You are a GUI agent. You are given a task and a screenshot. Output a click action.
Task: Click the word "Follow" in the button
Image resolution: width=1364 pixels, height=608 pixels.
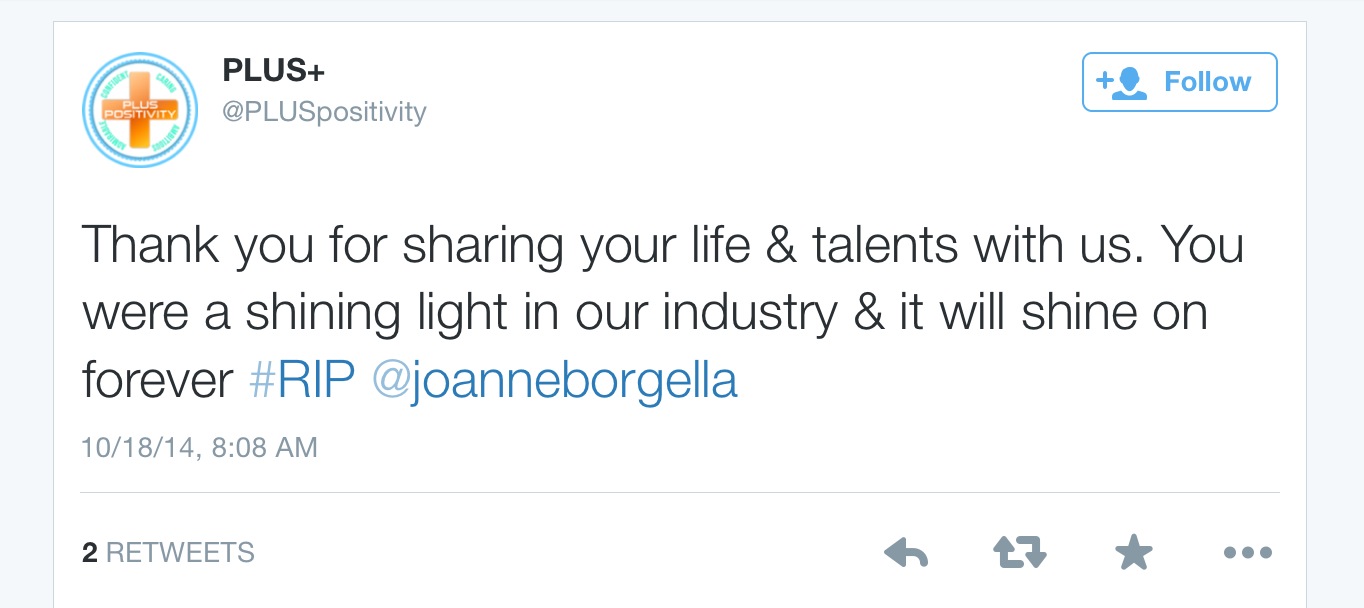click(1207, 82)
